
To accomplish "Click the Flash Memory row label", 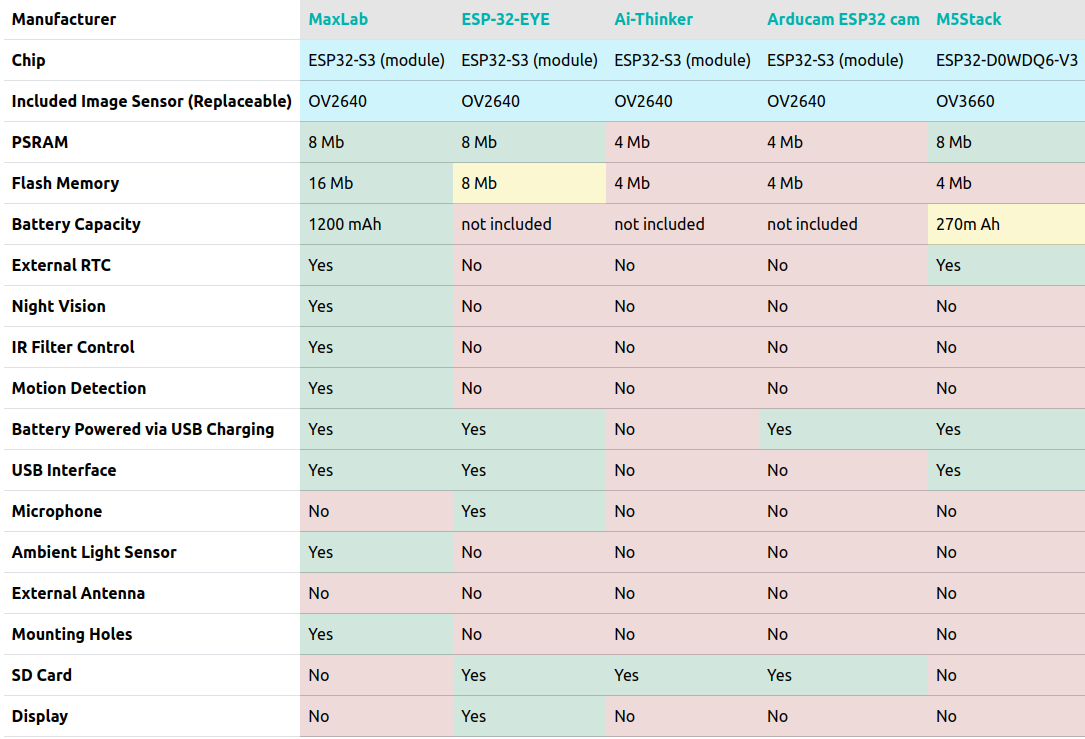I will (65, 183).
